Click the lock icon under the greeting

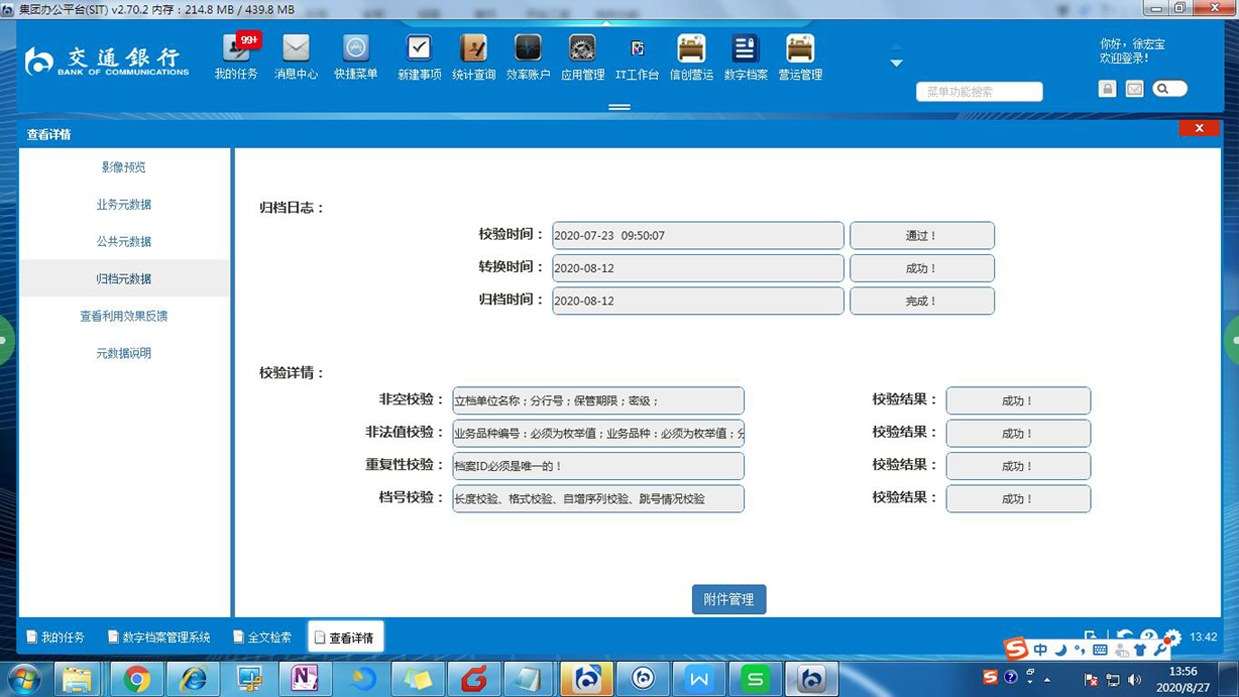click(x=1107, y=89)
